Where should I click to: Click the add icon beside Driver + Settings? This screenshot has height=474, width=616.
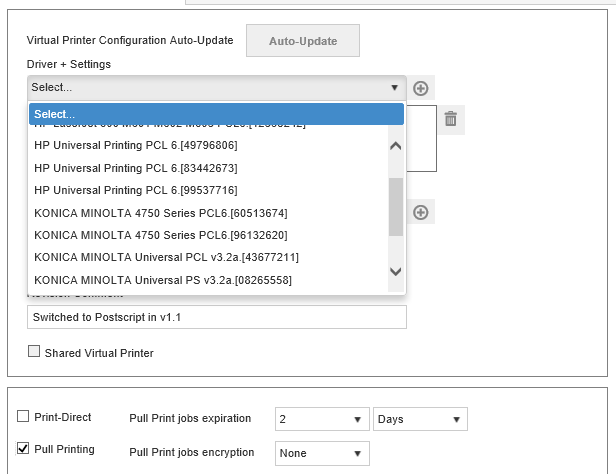[x=421, y=88]
